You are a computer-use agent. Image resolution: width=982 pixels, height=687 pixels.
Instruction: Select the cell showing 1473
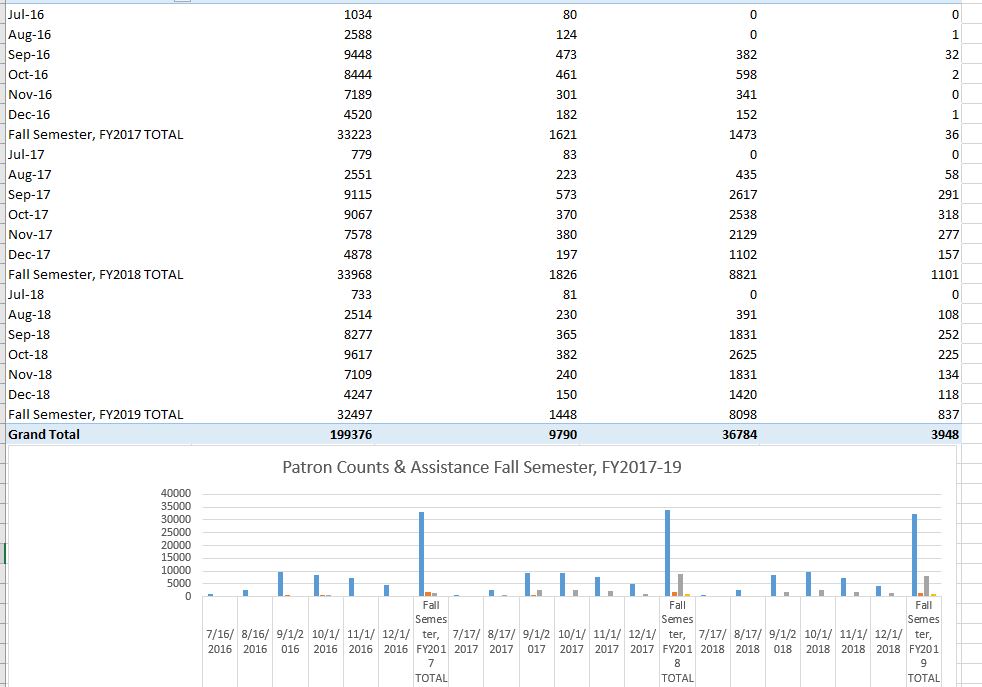click(x=743, y=135)
